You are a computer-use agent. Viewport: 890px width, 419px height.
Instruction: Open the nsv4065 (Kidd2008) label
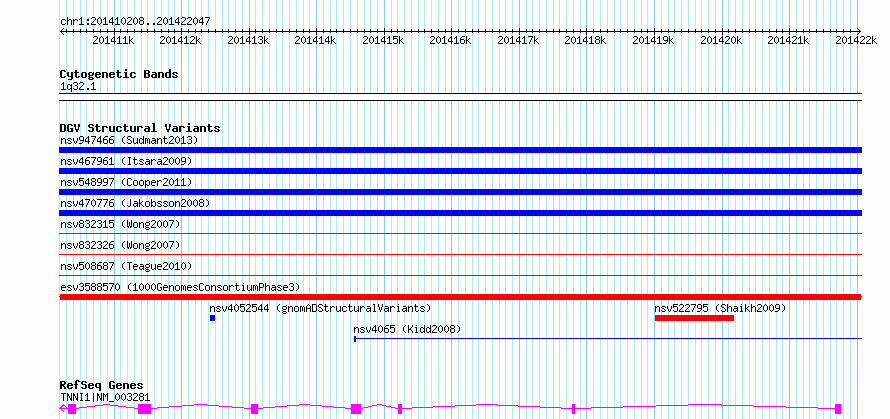[x=407, y=329]
